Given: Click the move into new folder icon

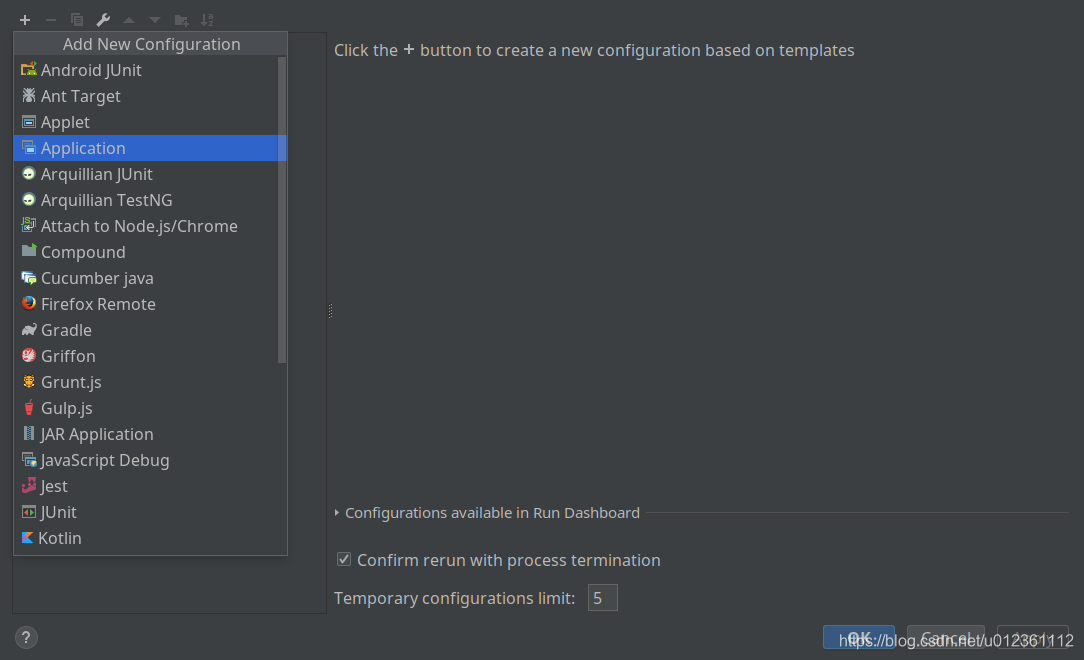Looking at the screenshot, I should coord(181,20).
